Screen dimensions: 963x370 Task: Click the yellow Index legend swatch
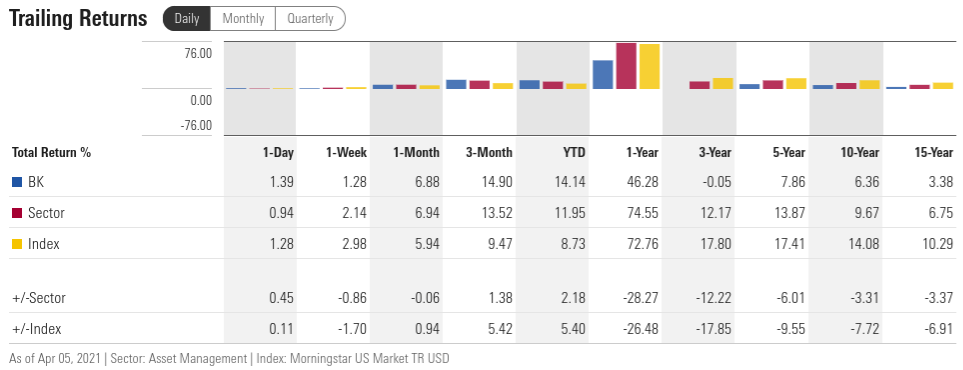click(x=17, y=244)
